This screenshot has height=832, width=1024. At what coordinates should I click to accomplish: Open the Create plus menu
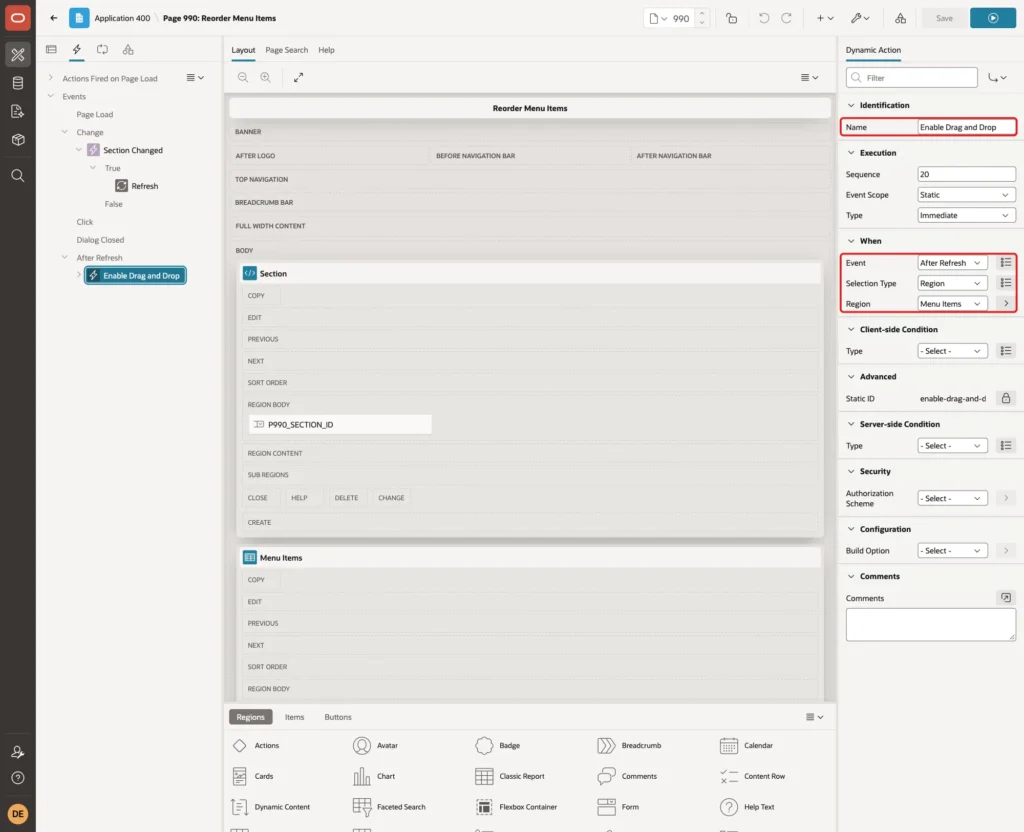[825, 18]
